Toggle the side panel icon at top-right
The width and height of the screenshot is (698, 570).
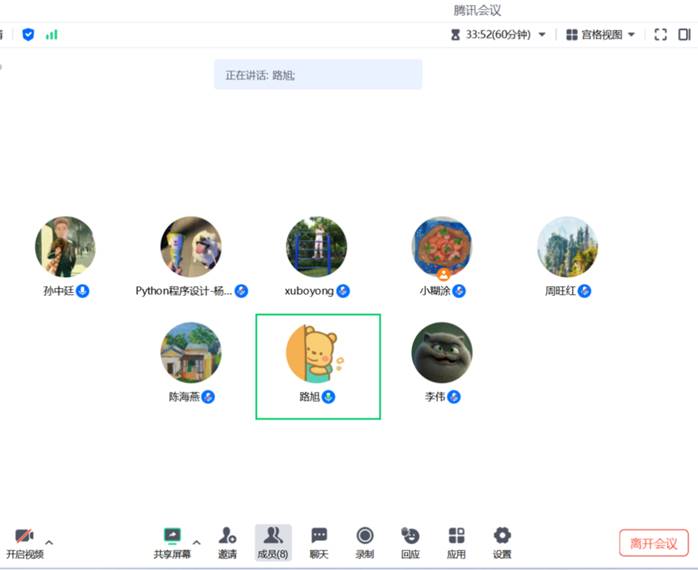685,34
